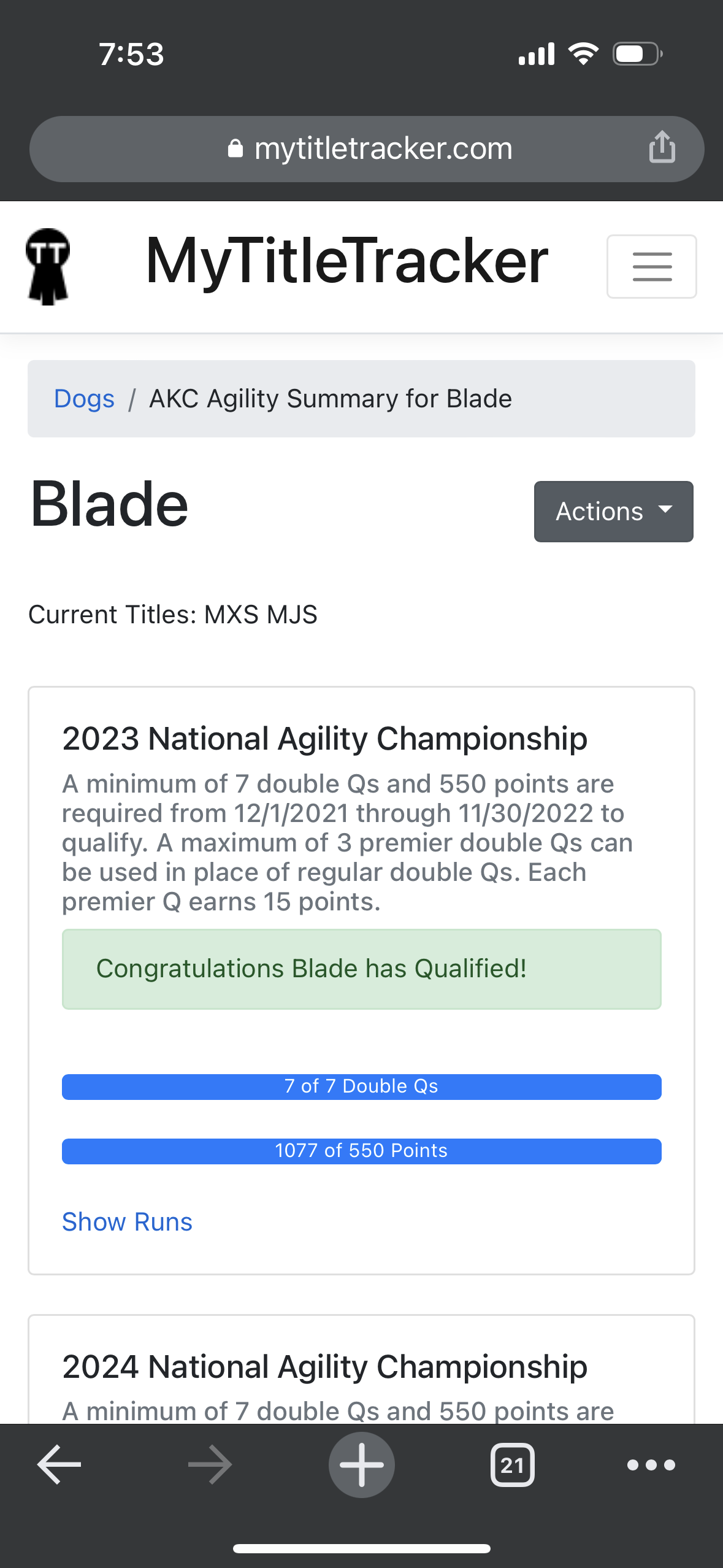Tap the 2023 National Agility Championship heading

coord(324,739)
